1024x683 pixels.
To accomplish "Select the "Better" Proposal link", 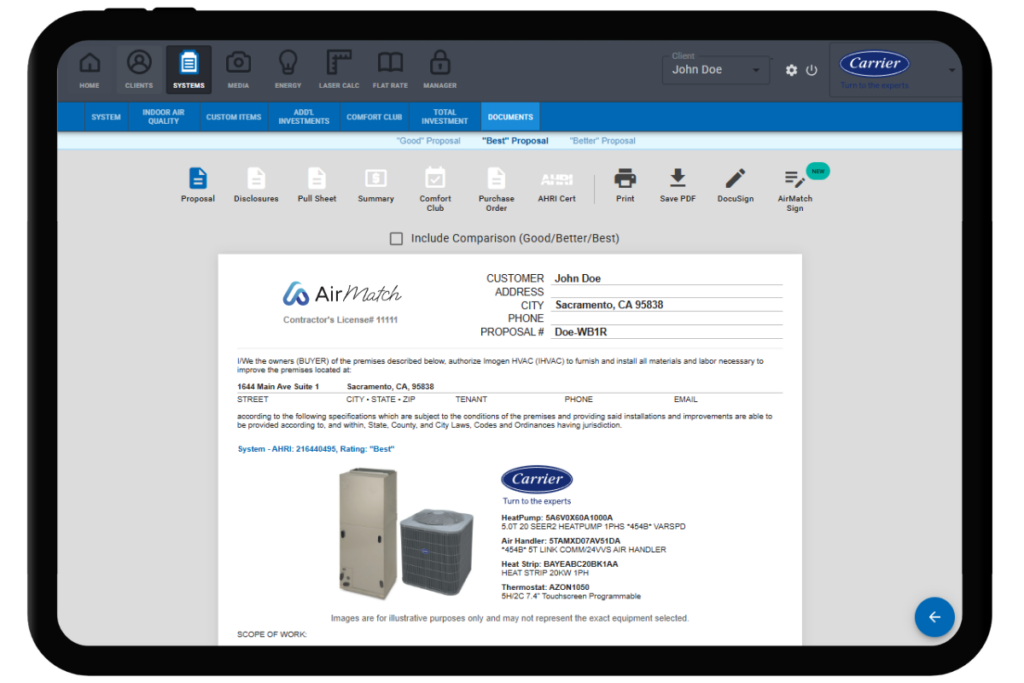I will 602,141.
